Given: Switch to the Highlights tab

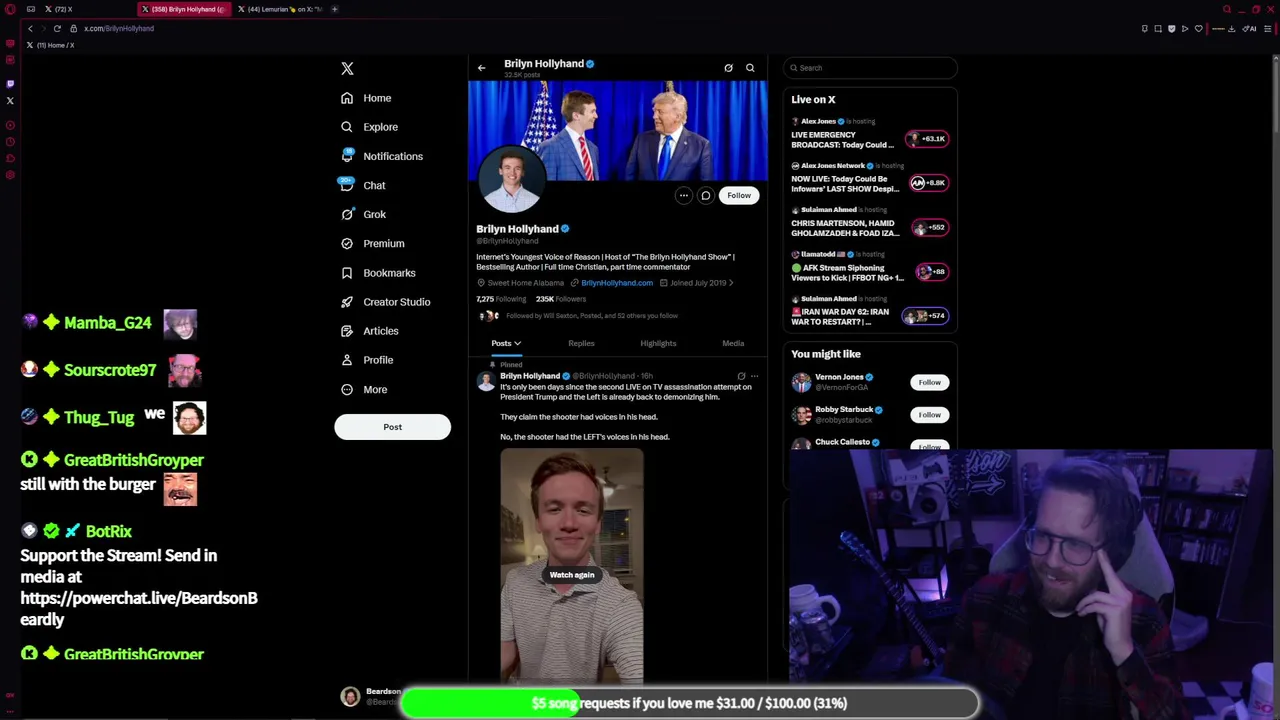Looking at the screenshot, I should pos(658,343).
